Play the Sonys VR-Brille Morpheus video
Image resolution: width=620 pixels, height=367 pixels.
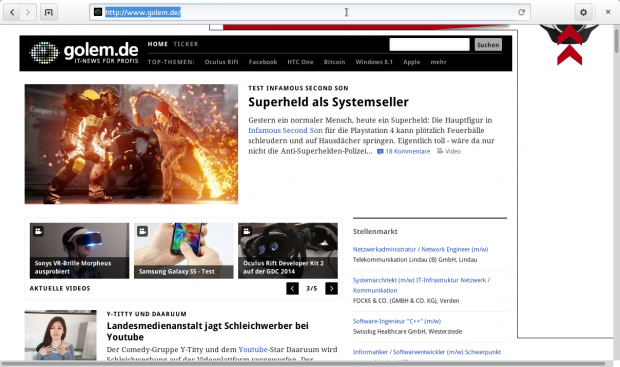pyautogui.click(x=79, y=251)
